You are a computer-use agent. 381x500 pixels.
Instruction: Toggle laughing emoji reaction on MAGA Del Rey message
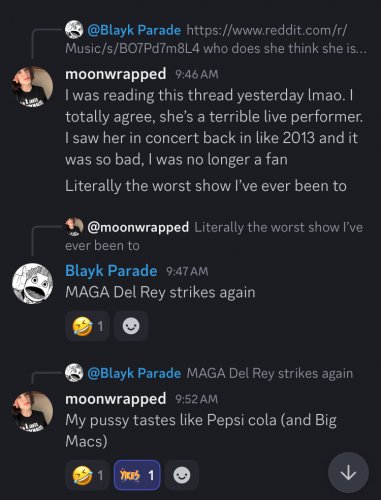pyautogui.click(x=87, y=326)
